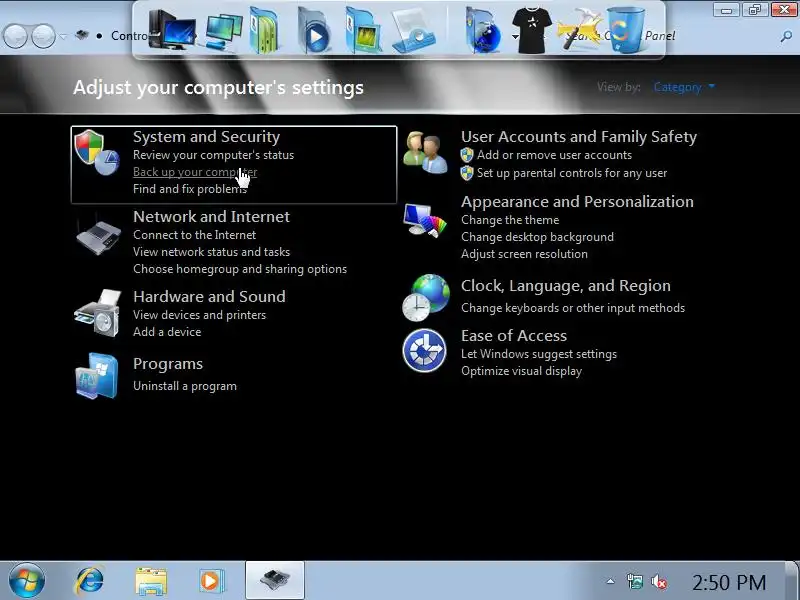This screenshot has height=600, width=800.
Task: Open System and Security category
Action: [x=206, y=137]
